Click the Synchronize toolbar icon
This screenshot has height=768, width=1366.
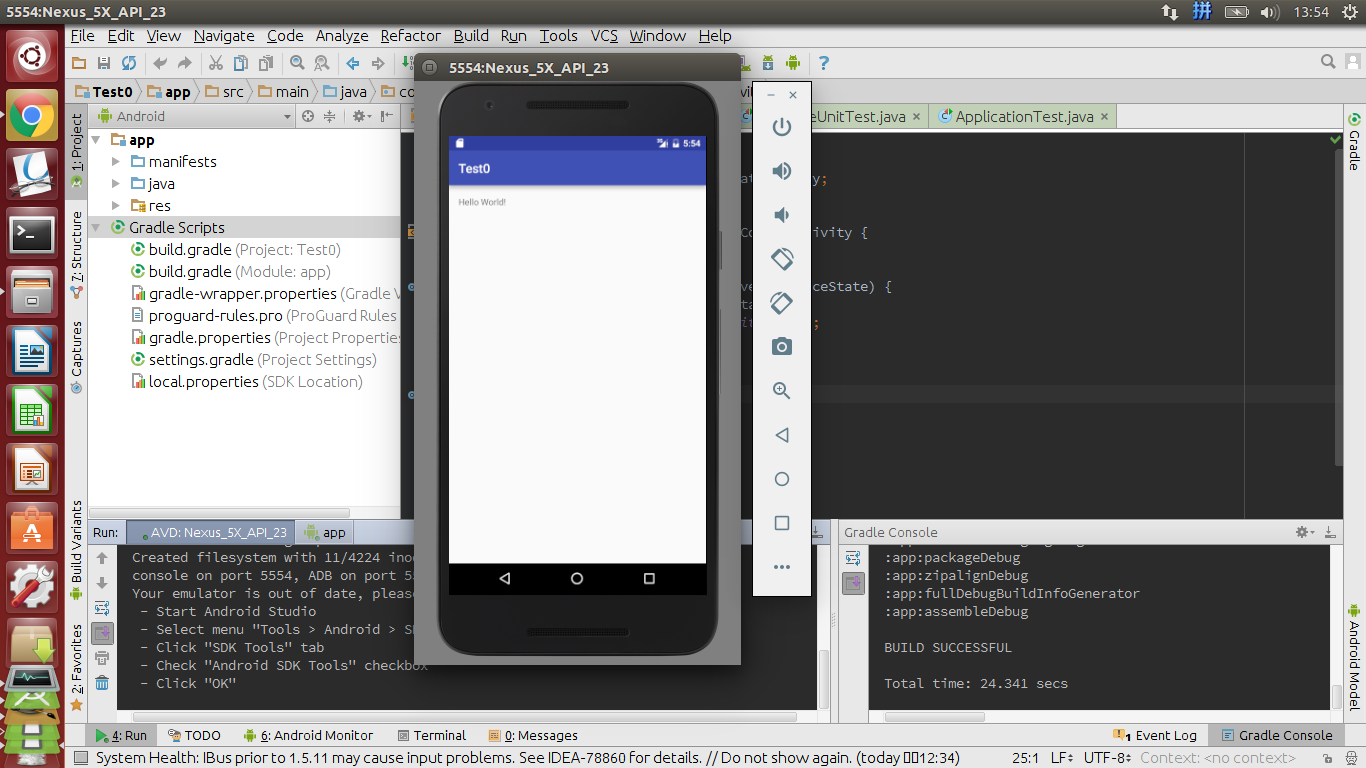tap(129, 63)
